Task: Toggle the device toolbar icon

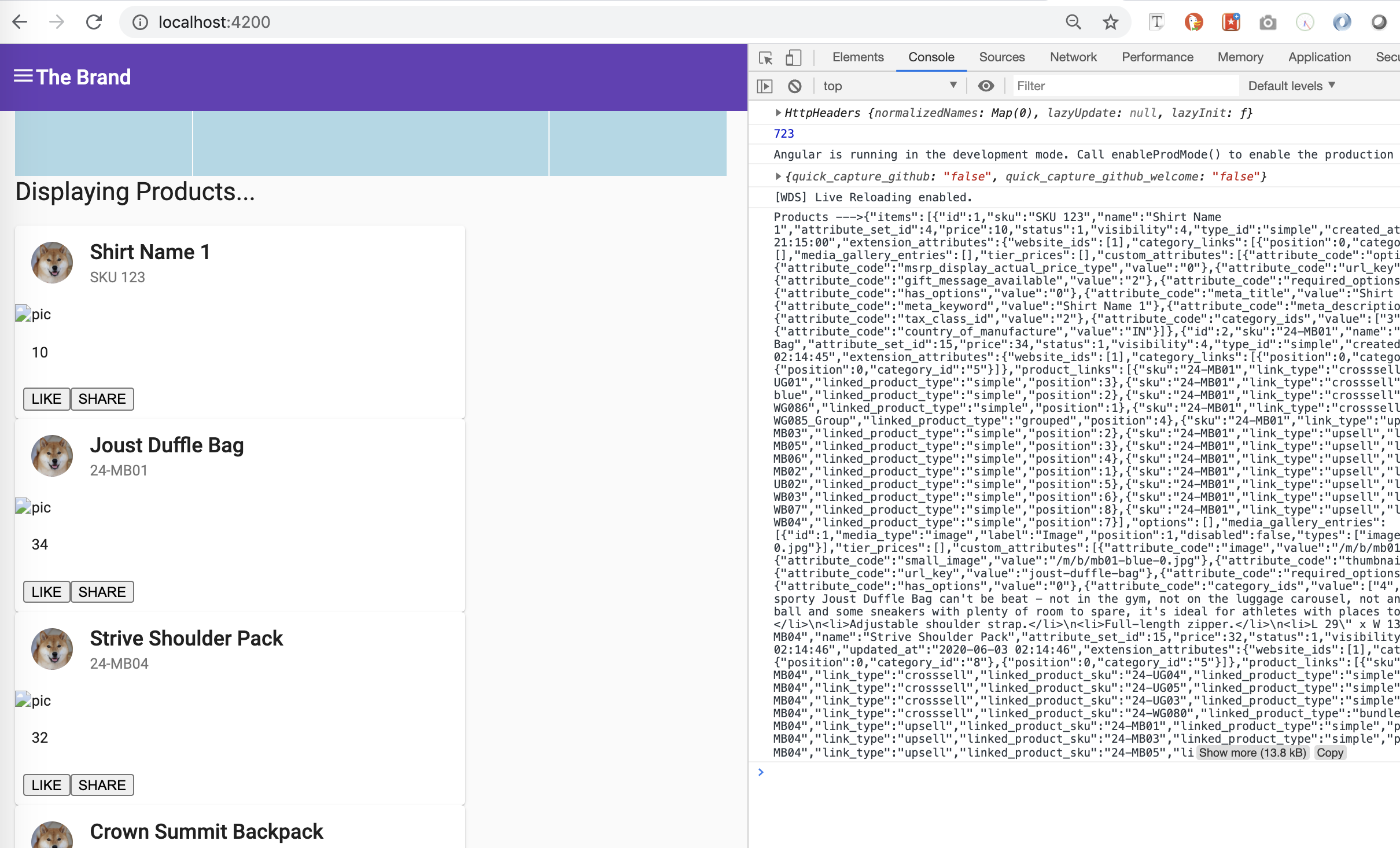Action: pyautogui.click(x=793, y=58)
